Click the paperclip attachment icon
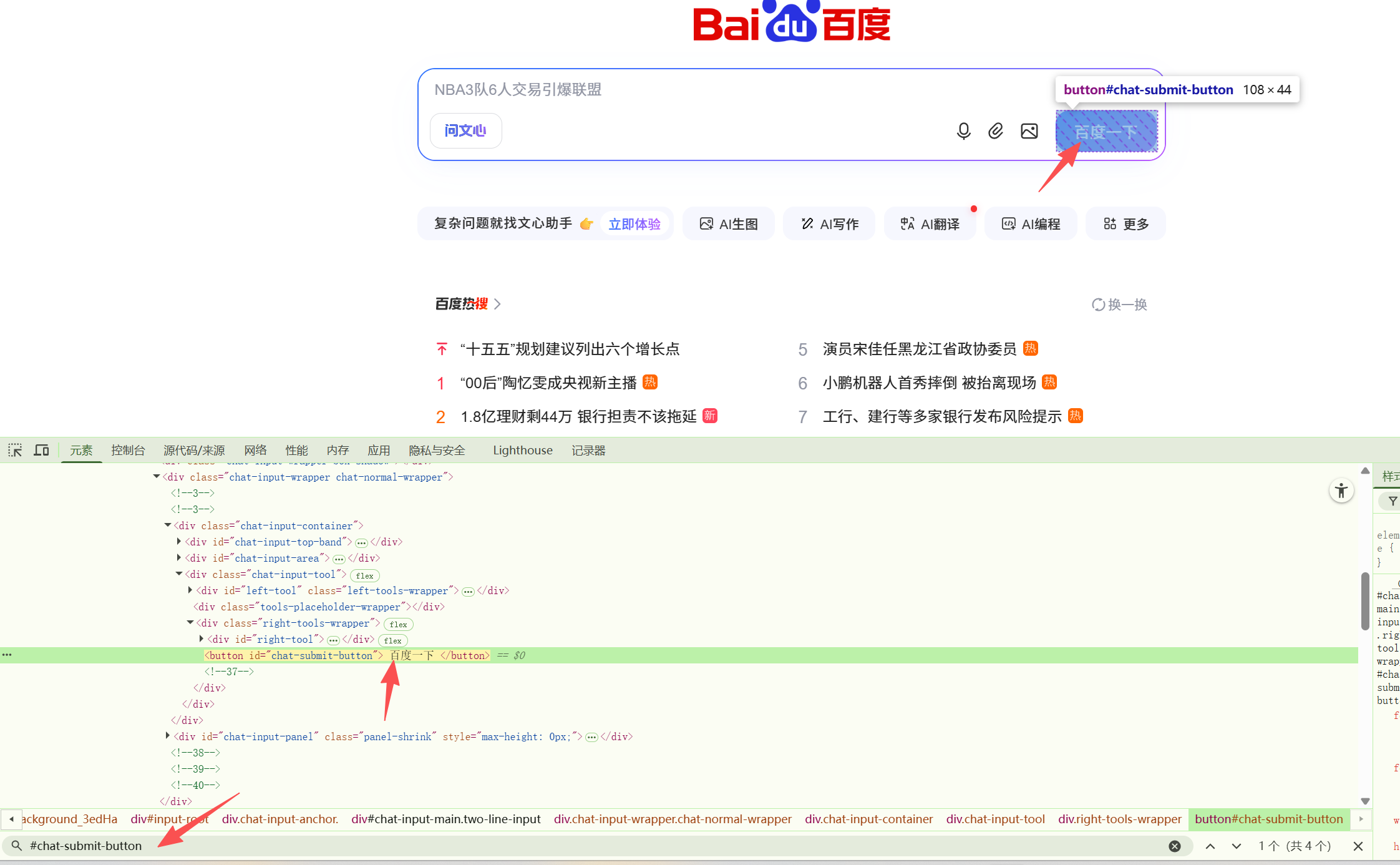The width and height of the screenshot is (1400, 865). tap(996, 131)
